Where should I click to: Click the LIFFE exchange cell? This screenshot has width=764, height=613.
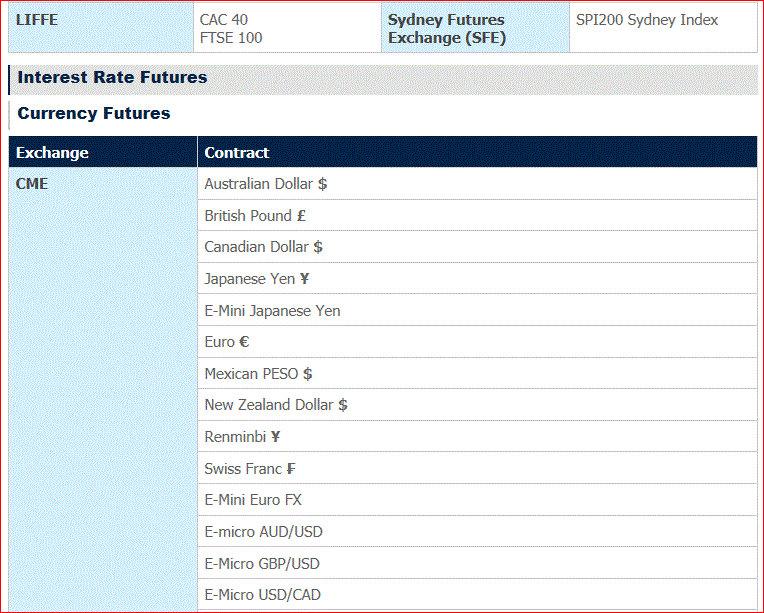101,27
